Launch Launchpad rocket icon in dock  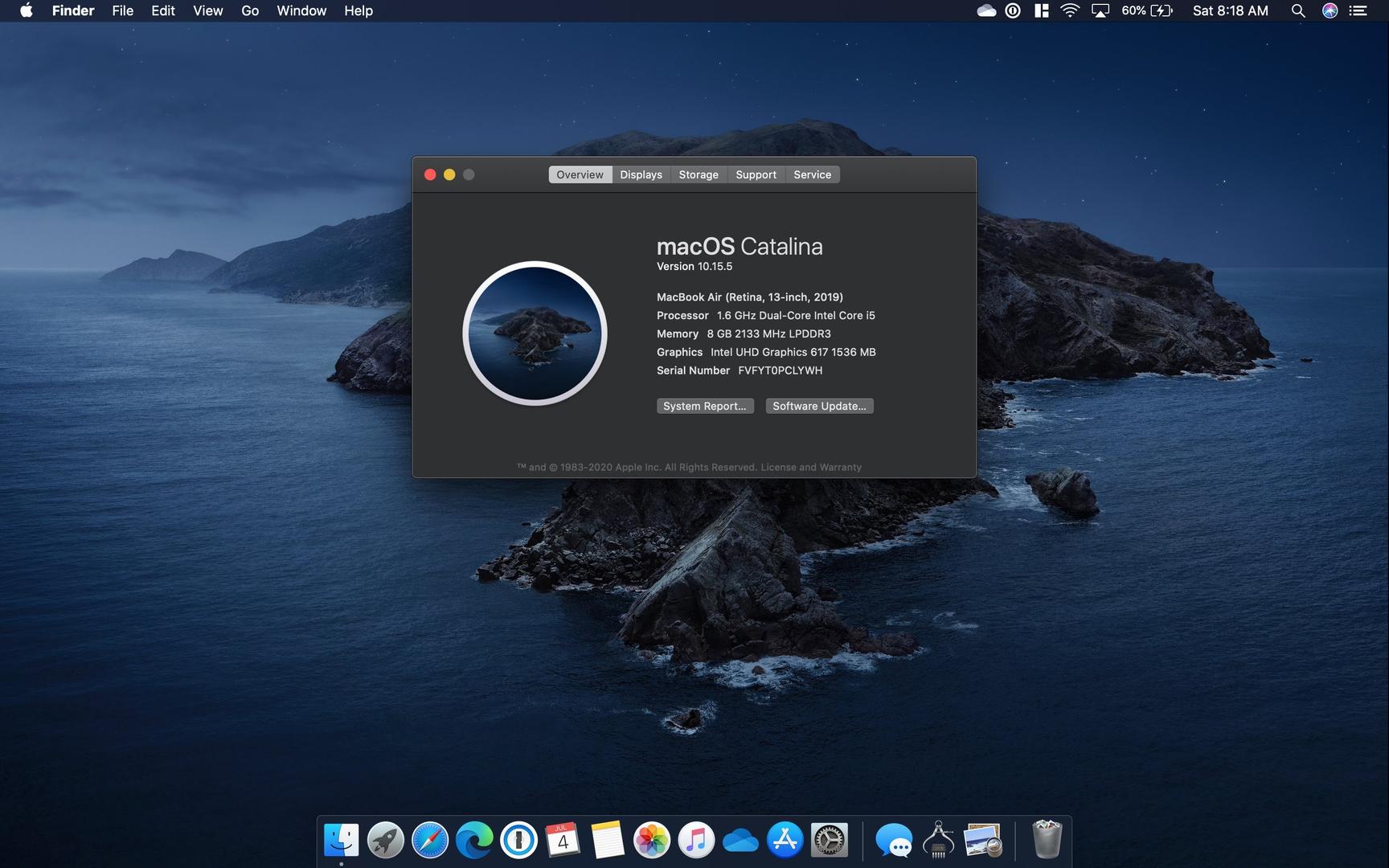click(386, 841)
